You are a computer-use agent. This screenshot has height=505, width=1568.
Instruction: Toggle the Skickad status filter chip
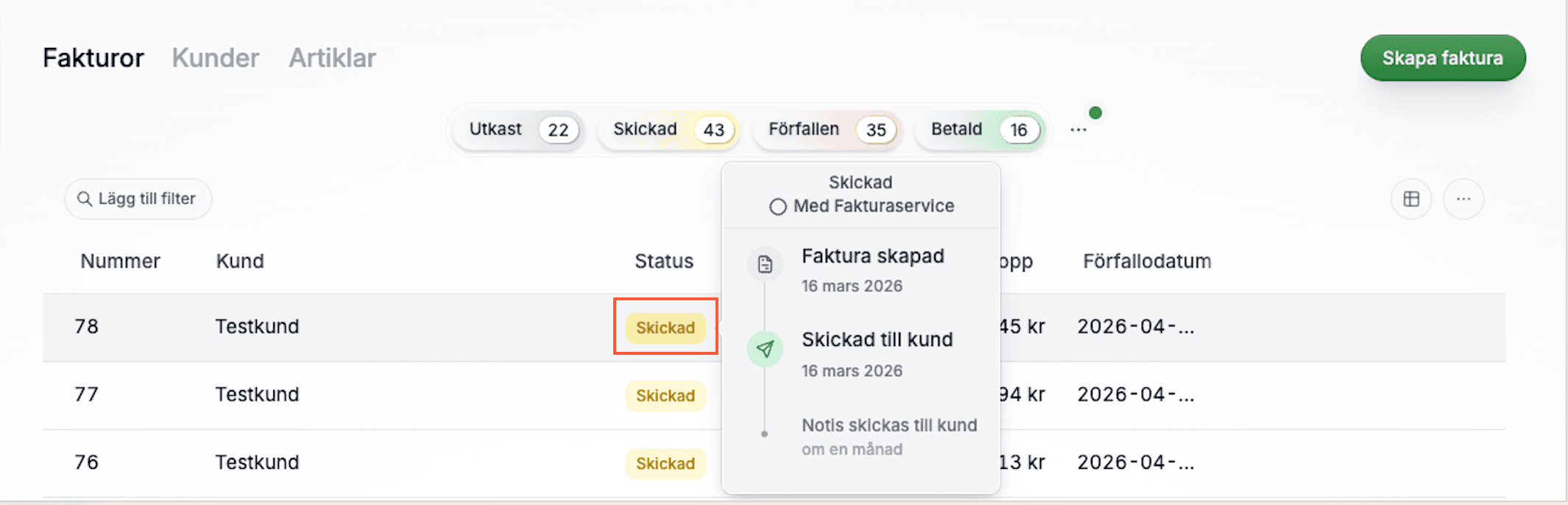pyautogui.click(x=668, y=130)
